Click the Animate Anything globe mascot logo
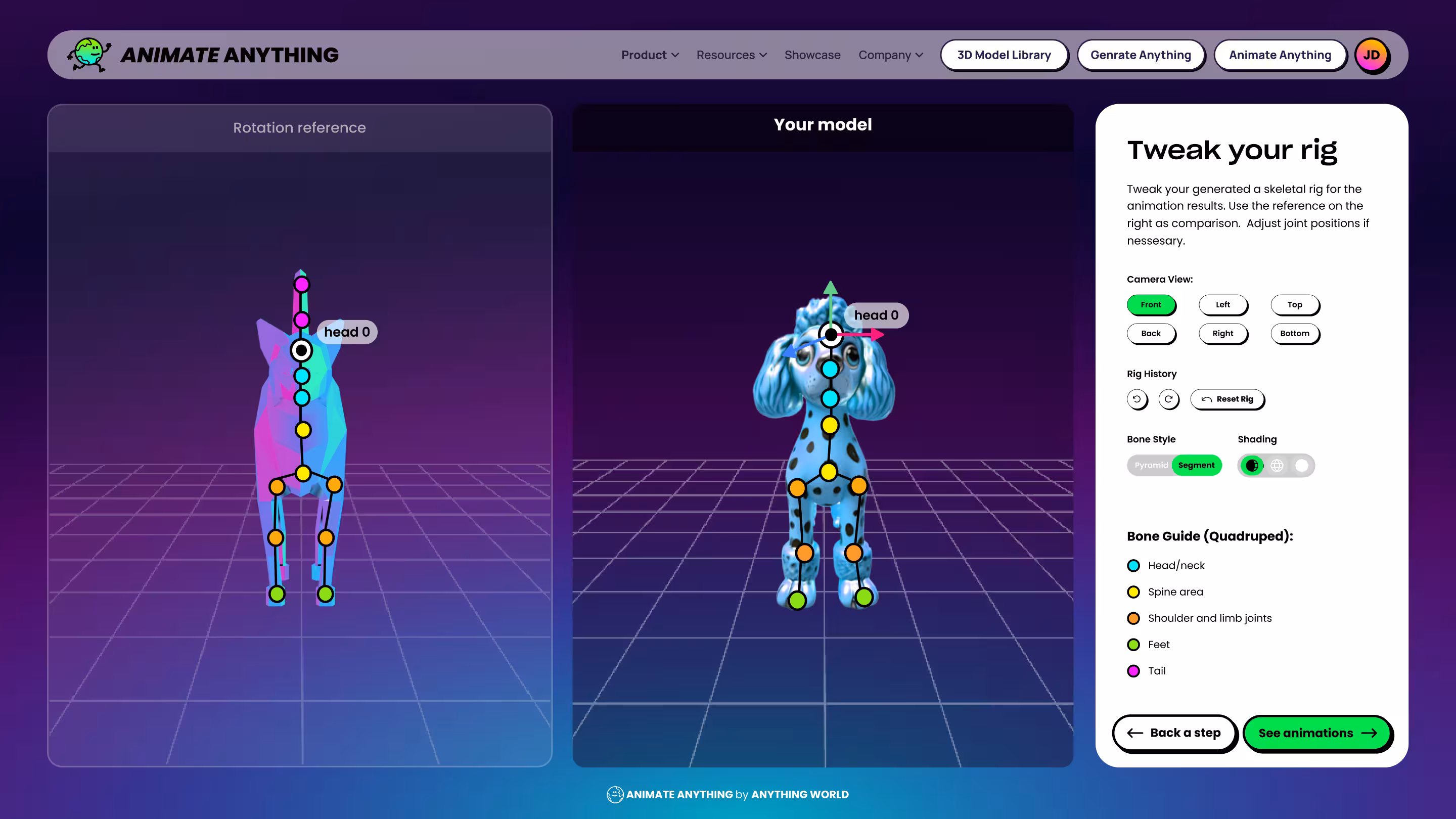1456x819 pixels. (x=89, y=54)
